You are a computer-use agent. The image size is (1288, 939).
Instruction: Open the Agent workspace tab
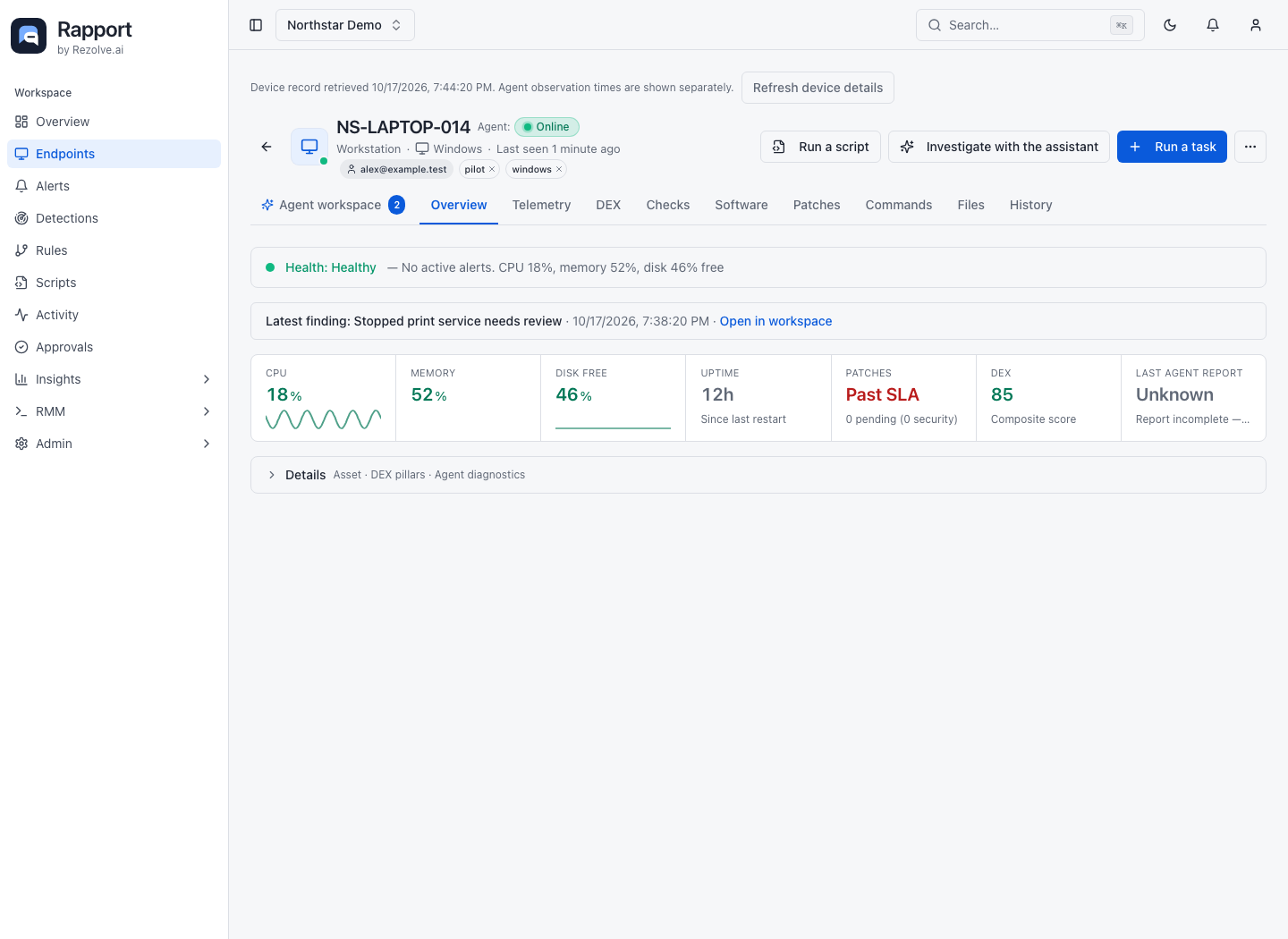(x=333, y=205)
